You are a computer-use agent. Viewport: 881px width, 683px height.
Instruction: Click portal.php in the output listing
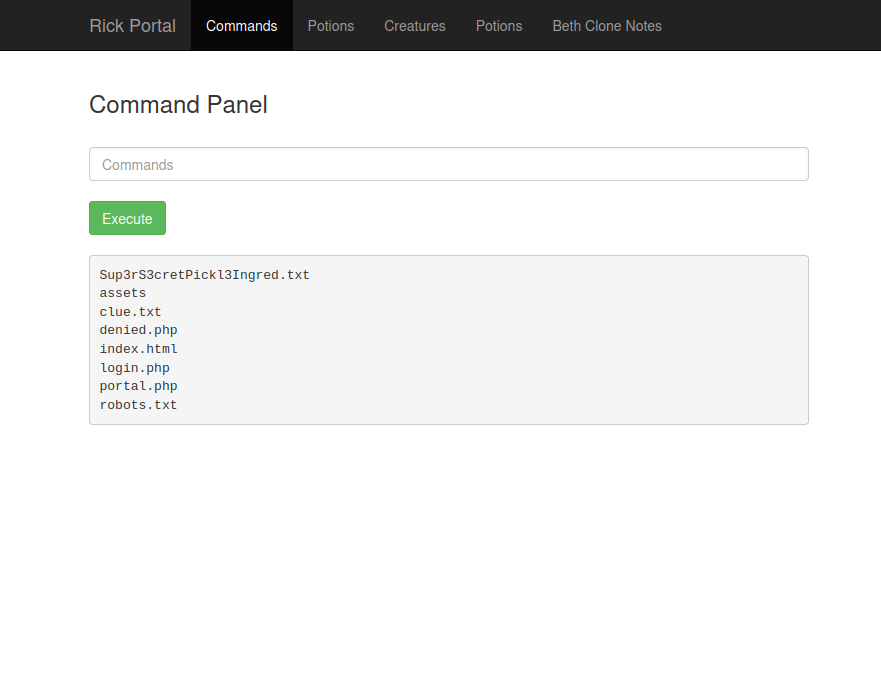coord(138,386)
